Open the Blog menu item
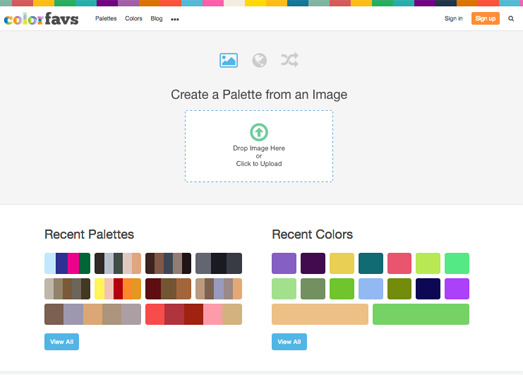Viewport: 523px width, 375px height. coord(156,19)
